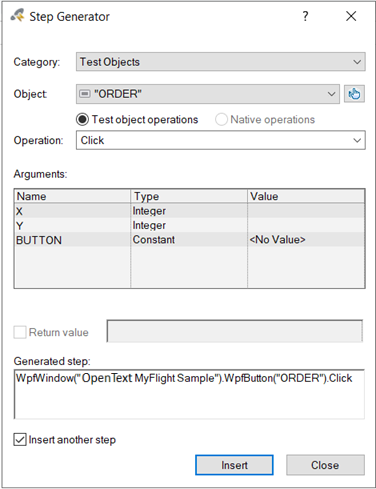This screenshot has height=489, width=376.
Task: Click the Type column header
Action: pos(189,196)
